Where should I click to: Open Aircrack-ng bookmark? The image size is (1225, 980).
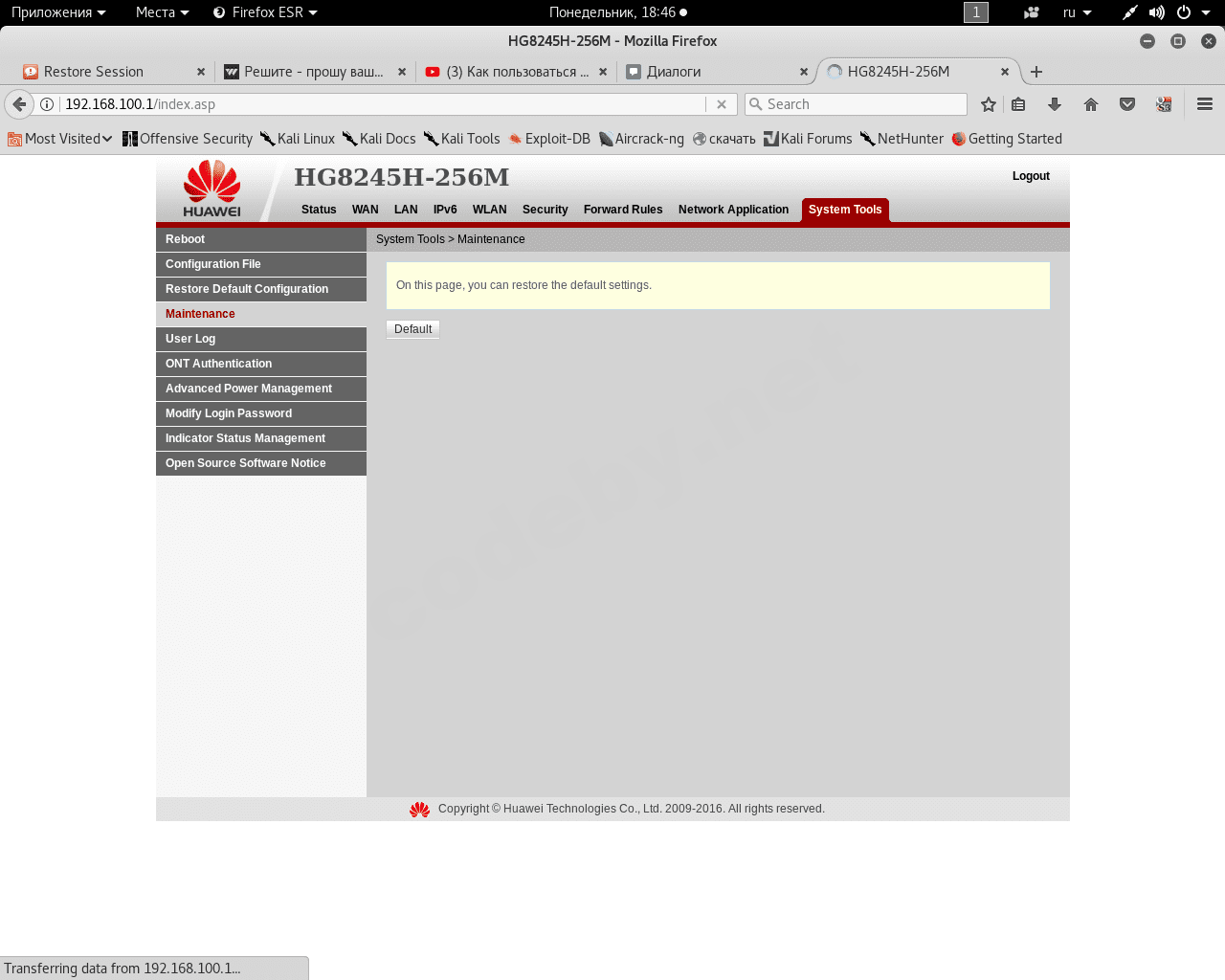[641, 139]
